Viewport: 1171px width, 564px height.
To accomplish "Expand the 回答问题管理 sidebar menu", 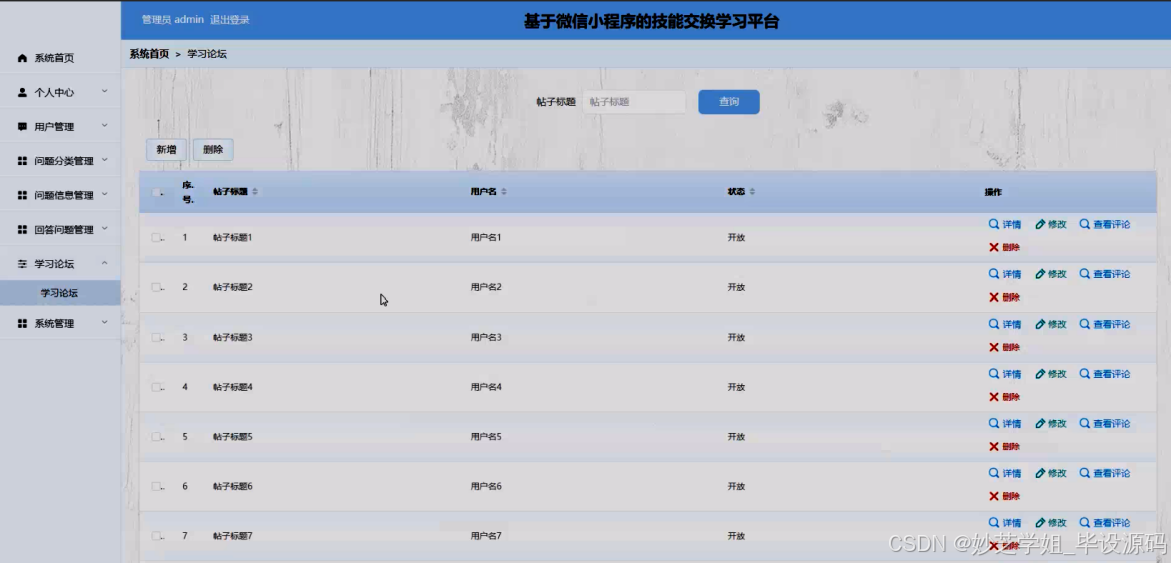I will [60, 229].
